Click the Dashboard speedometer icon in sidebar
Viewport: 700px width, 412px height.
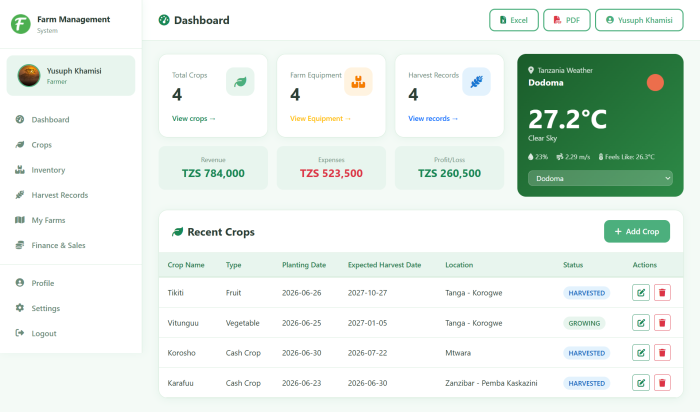(20, 119)
